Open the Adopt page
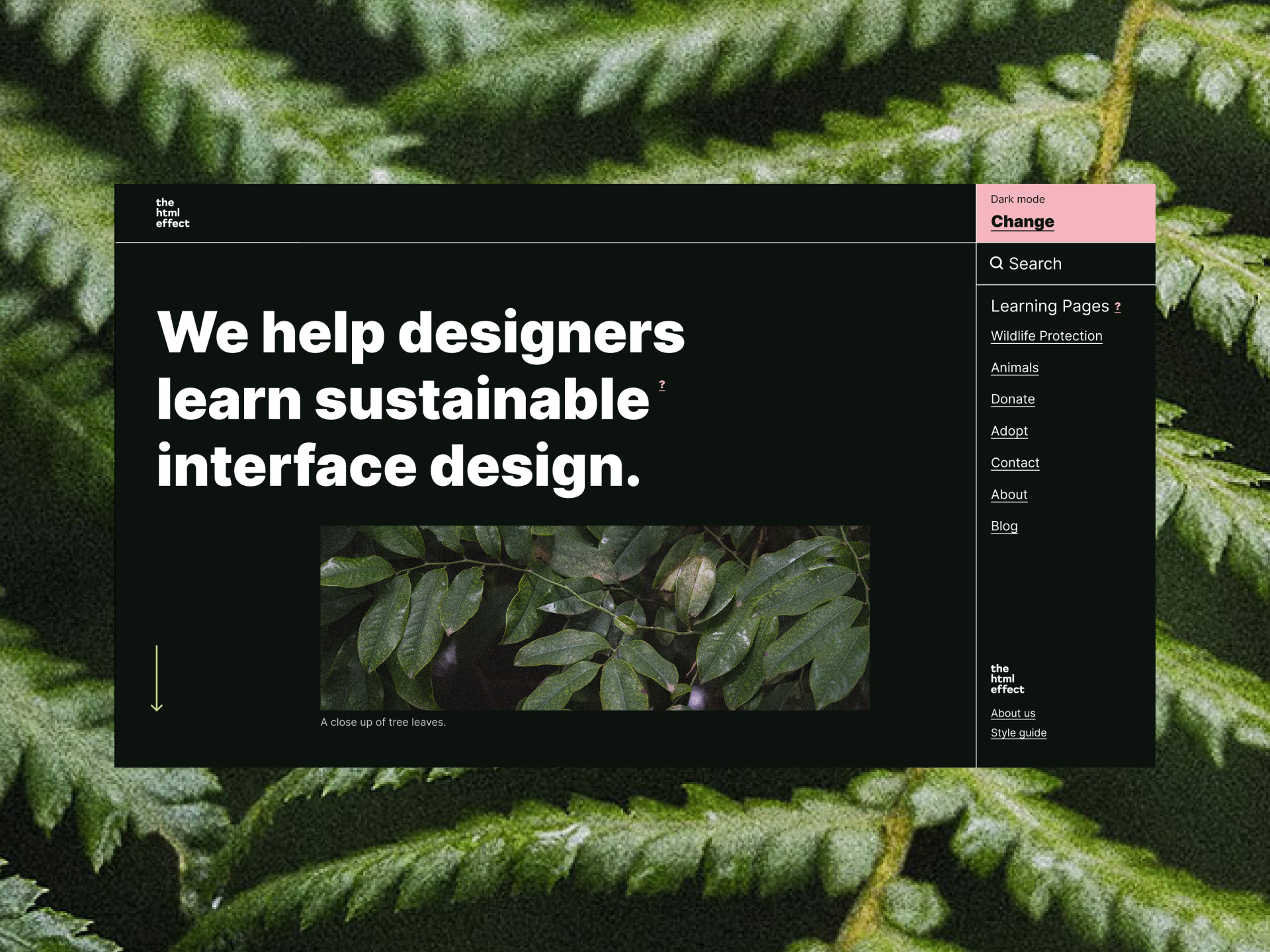The height and width of the screenshot is (952, 1270). pyautogui.click(x=1009, y=431)
